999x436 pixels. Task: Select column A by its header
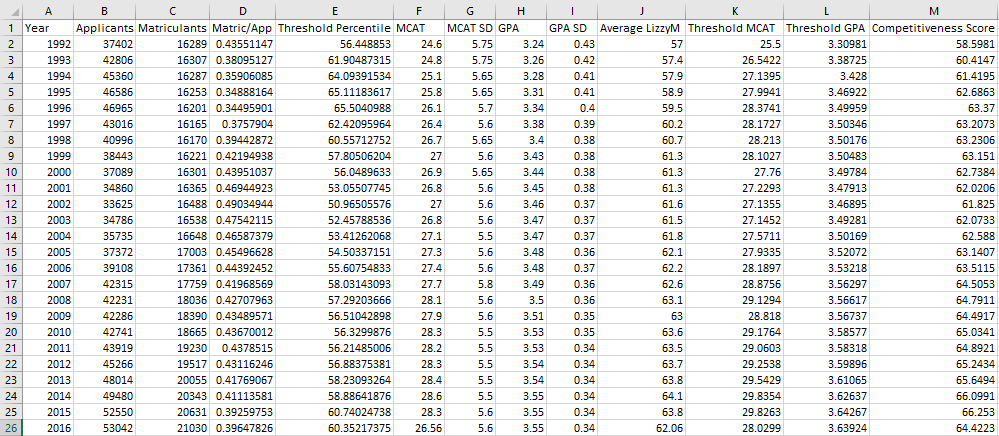(x=47, y=8)
